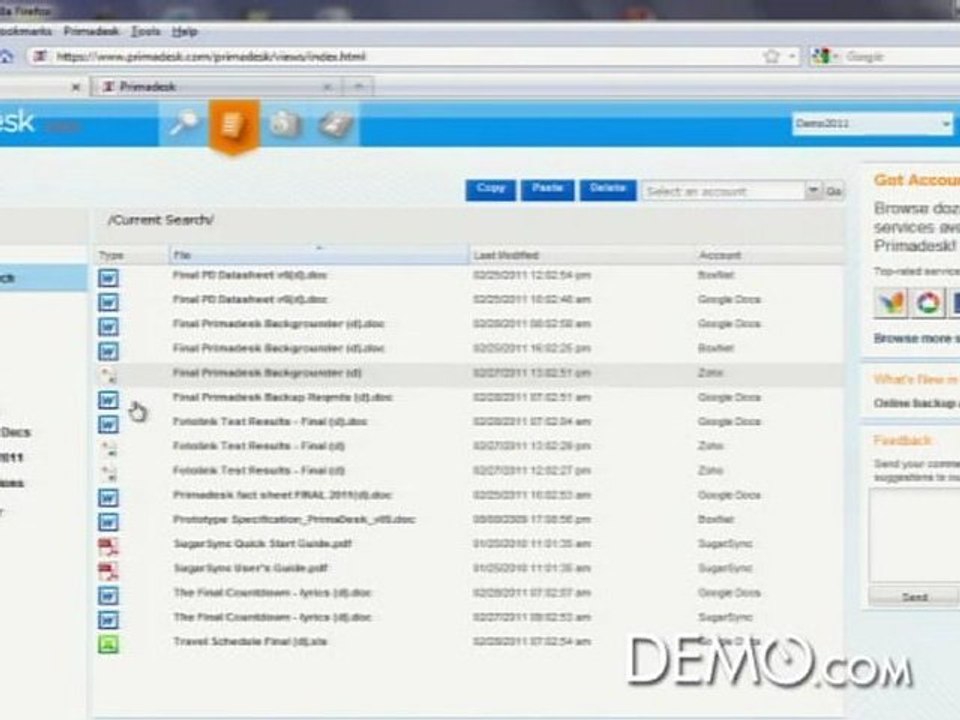This screenshot has width=960, height=720.
Task: Select 'Prototype Specification_PrimaDesk_v05.doc' file name
Action: (x=294, y=519)
